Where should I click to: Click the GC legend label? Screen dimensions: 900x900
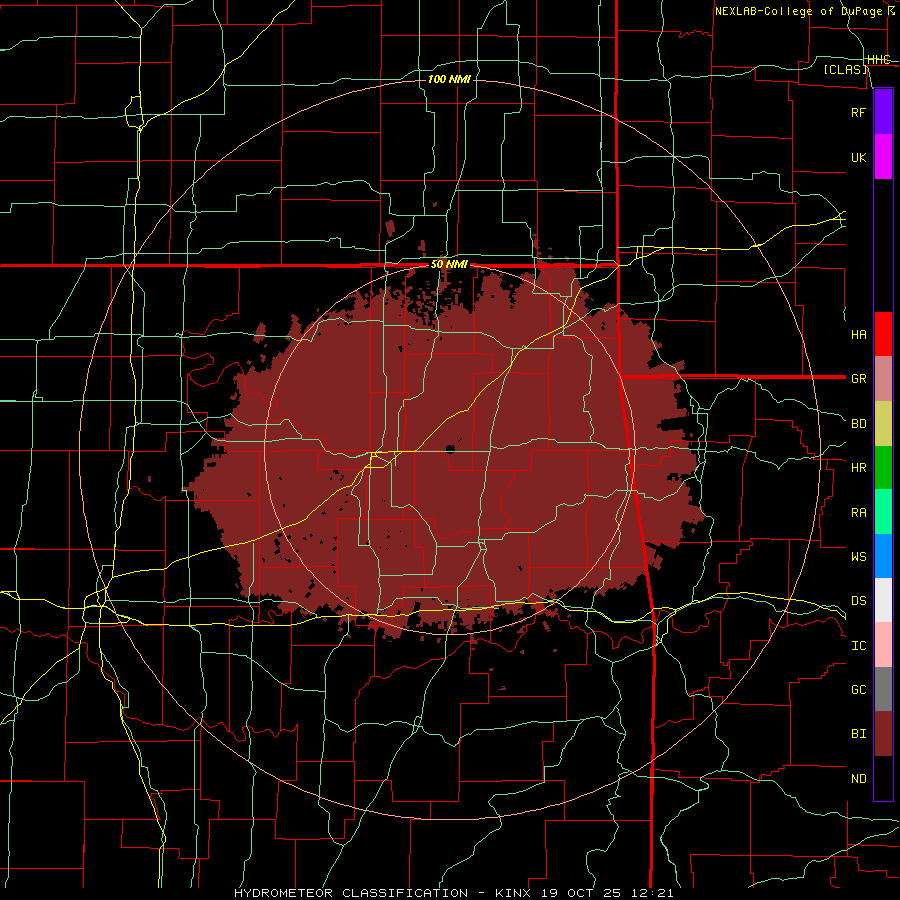859,689
